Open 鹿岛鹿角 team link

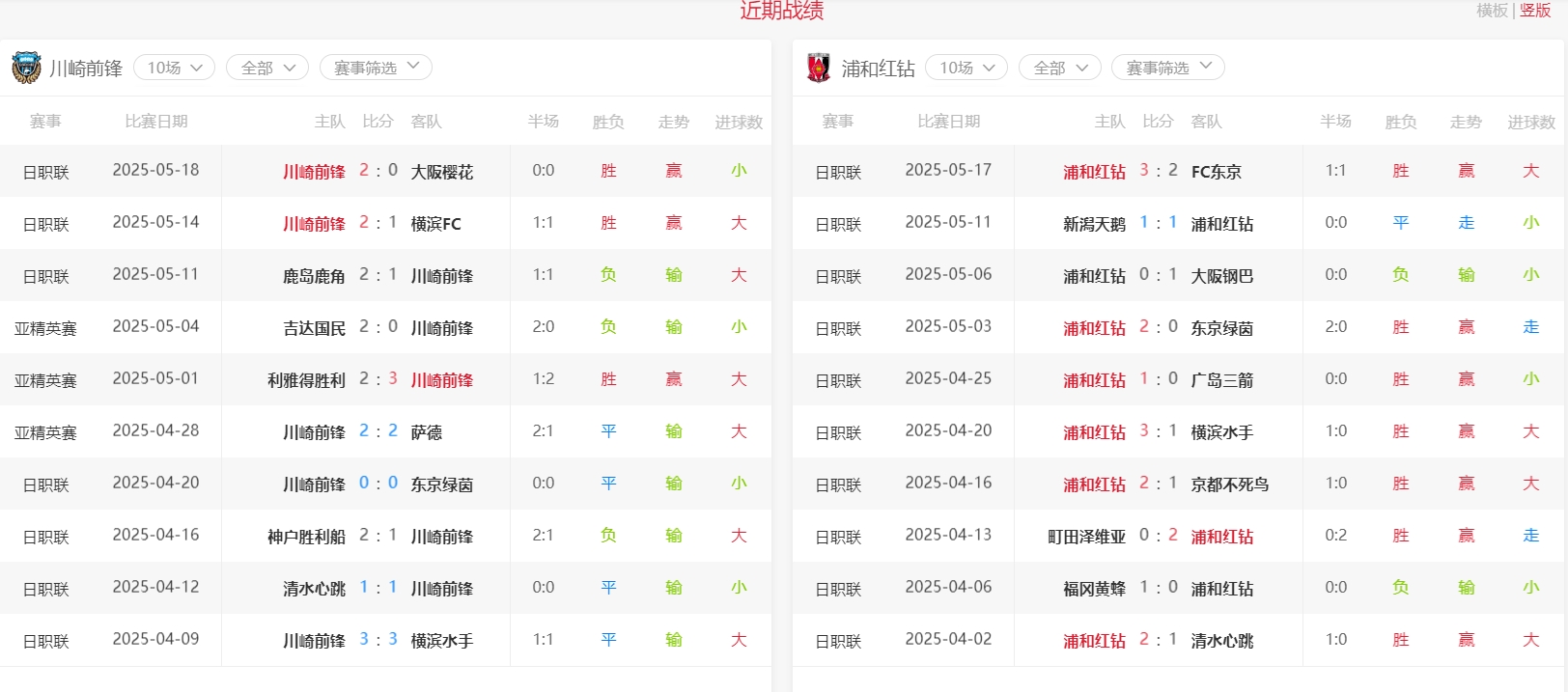coord(314,276)
